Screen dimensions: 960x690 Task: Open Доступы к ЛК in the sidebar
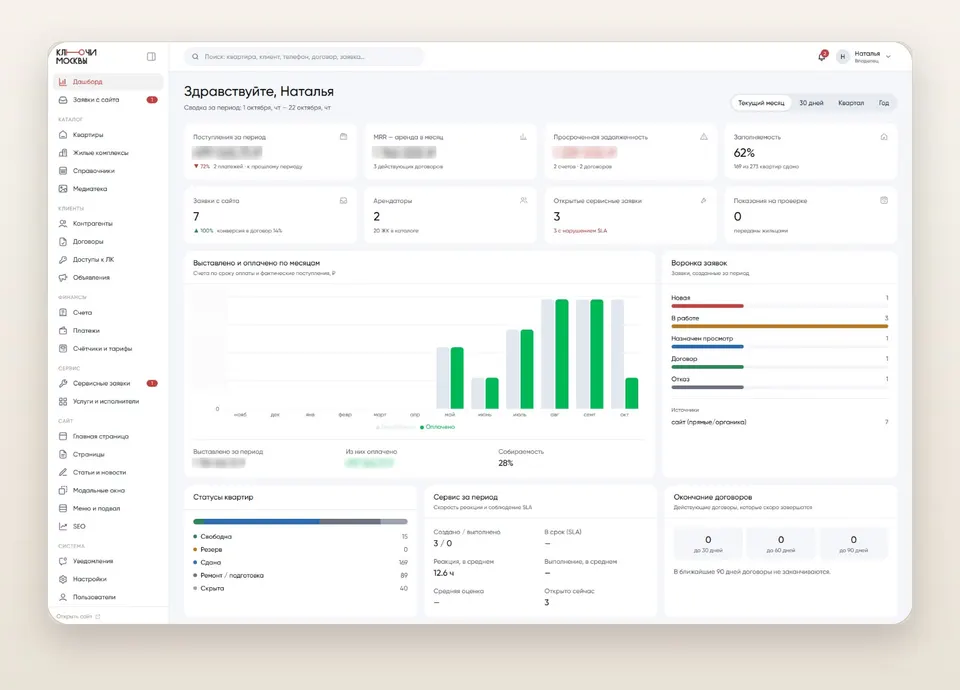[108, 260]
